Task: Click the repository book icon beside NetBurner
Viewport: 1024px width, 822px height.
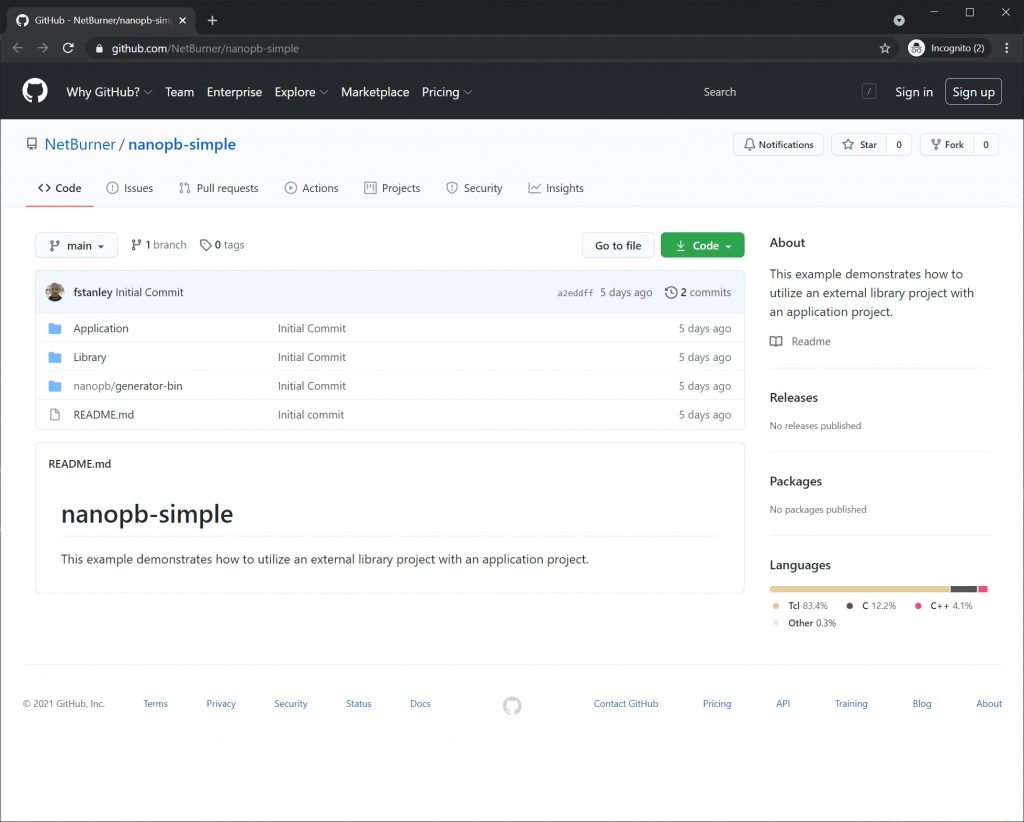Action: click(30, 144)
